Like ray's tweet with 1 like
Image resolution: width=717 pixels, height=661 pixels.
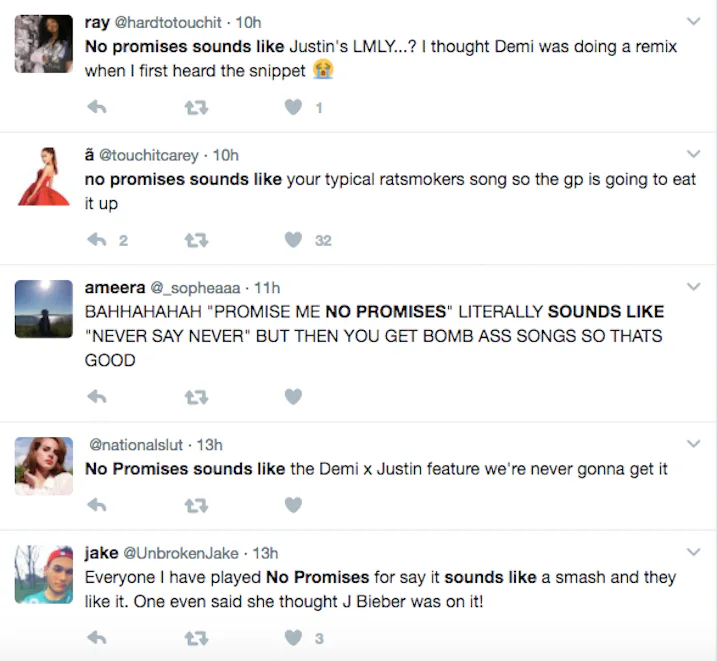click(293, 107)
